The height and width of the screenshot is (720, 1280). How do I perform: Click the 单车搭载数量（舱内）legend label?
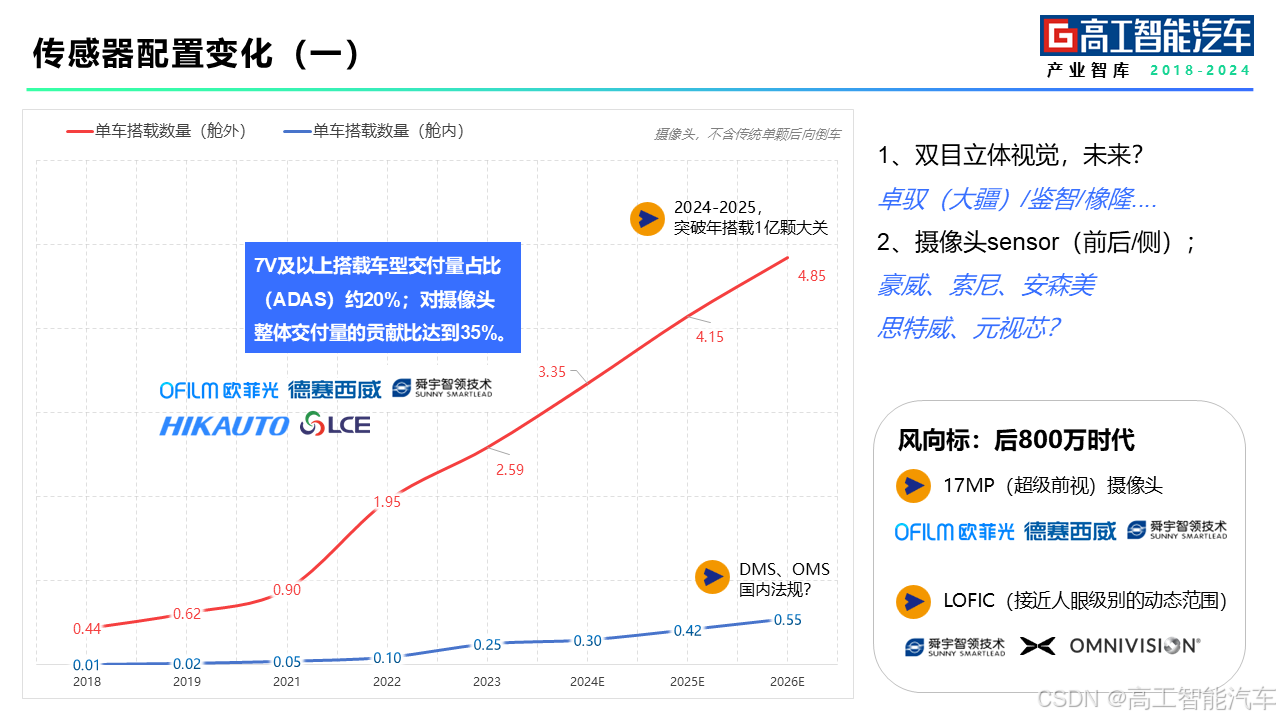[389, 131]
